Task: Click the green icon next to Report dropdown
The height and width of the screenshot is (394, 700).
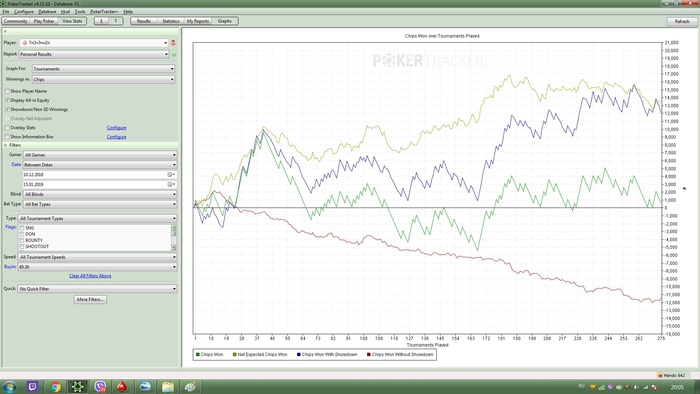Action: pyautogui.click(x=174, y=54)
